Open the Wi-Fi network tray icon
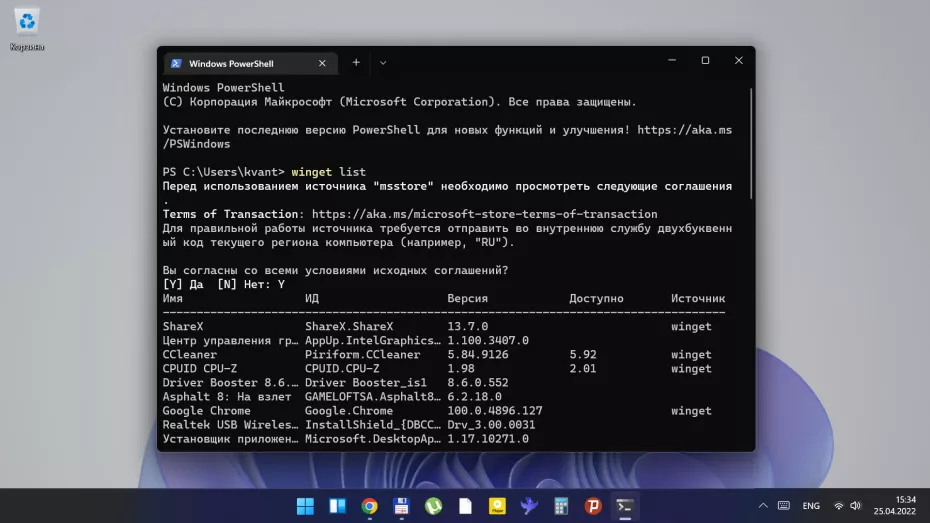 tap(839, 506)
